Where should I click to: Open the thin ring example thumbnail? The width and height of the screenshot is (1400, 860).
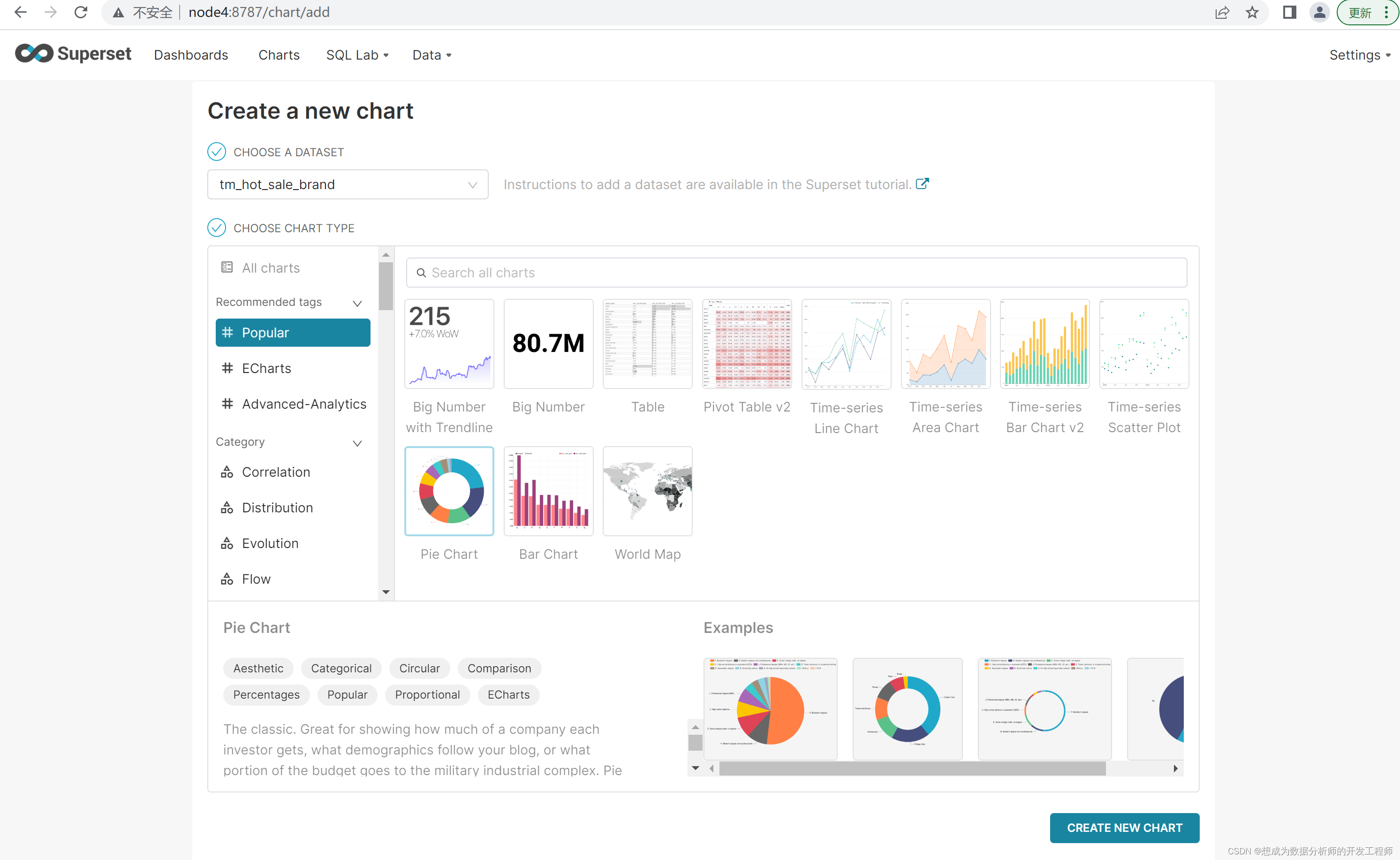click(x=1045, y=709)
